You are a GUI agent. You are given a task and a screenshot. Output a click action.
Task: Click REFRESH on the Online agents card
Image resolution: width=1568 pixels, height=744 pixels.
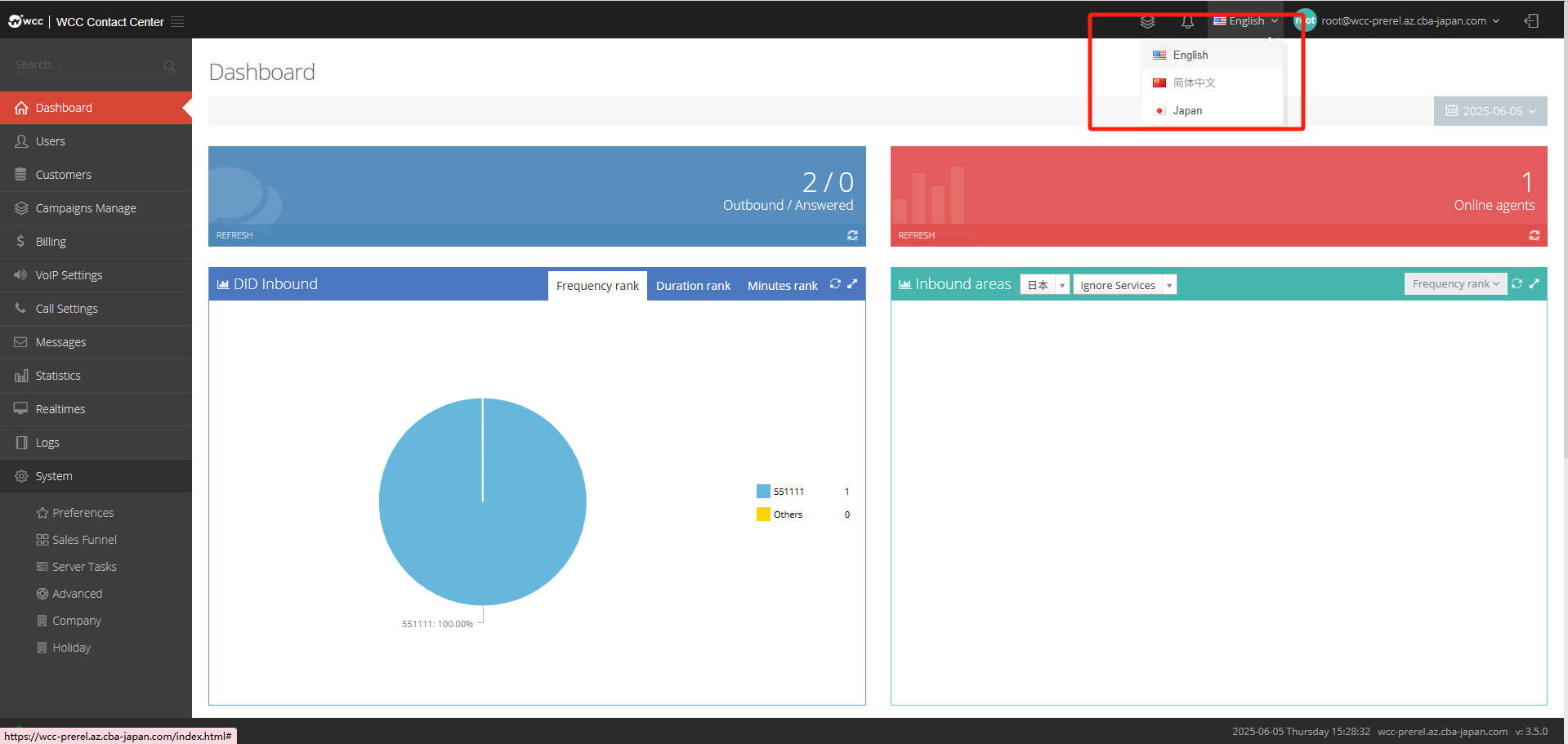tap(916, 235)
